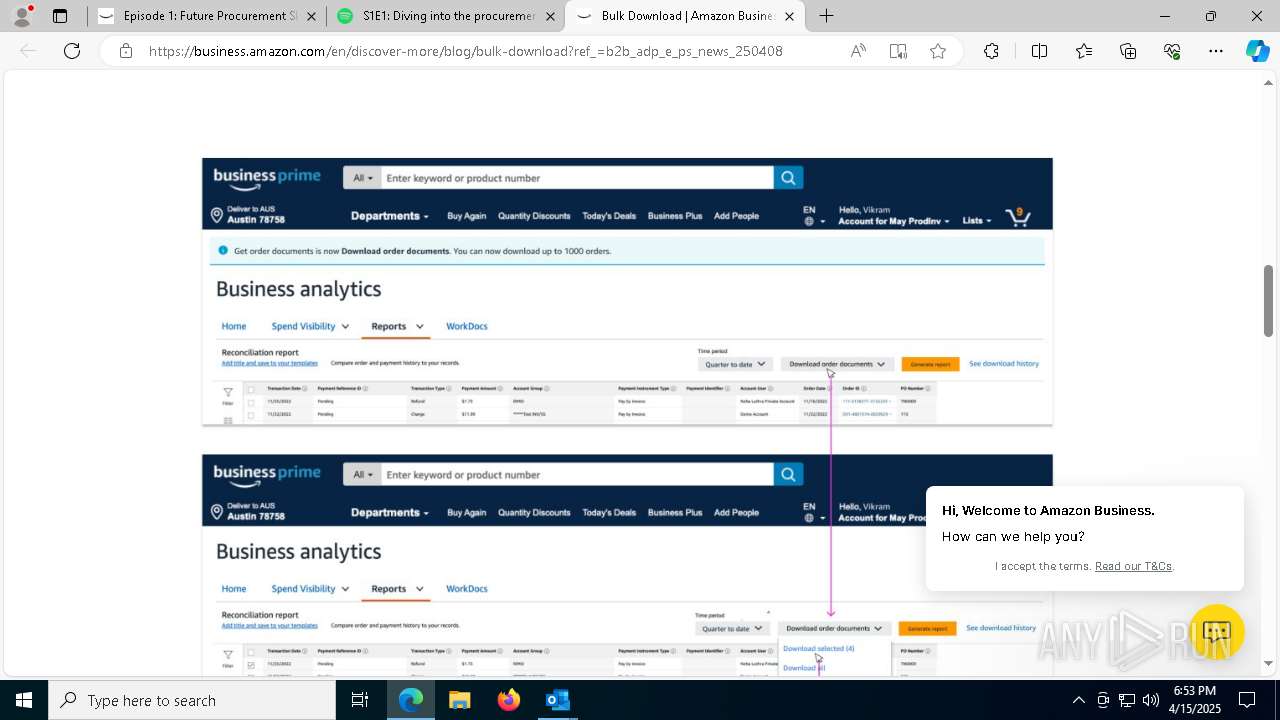The image size is (1280, 720).
Task: Open Task View on the taskbar
Action: click(360, 700)
